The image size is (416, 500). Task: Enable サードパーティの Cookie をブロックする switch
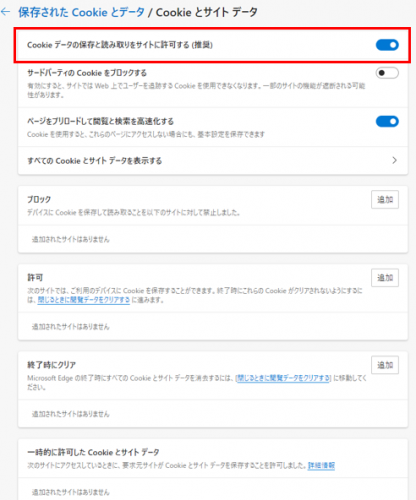coord(387,73)
